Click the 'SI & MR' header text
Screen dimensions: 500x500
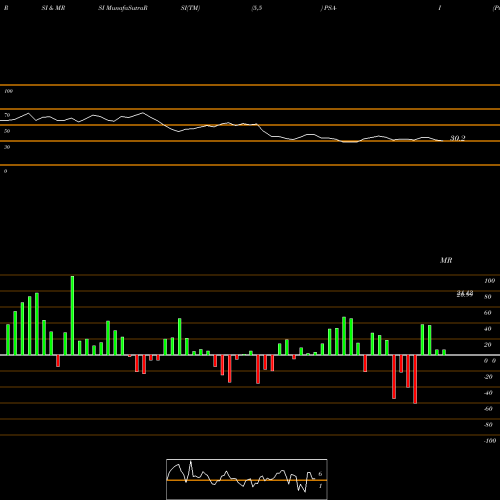[53, 8]
